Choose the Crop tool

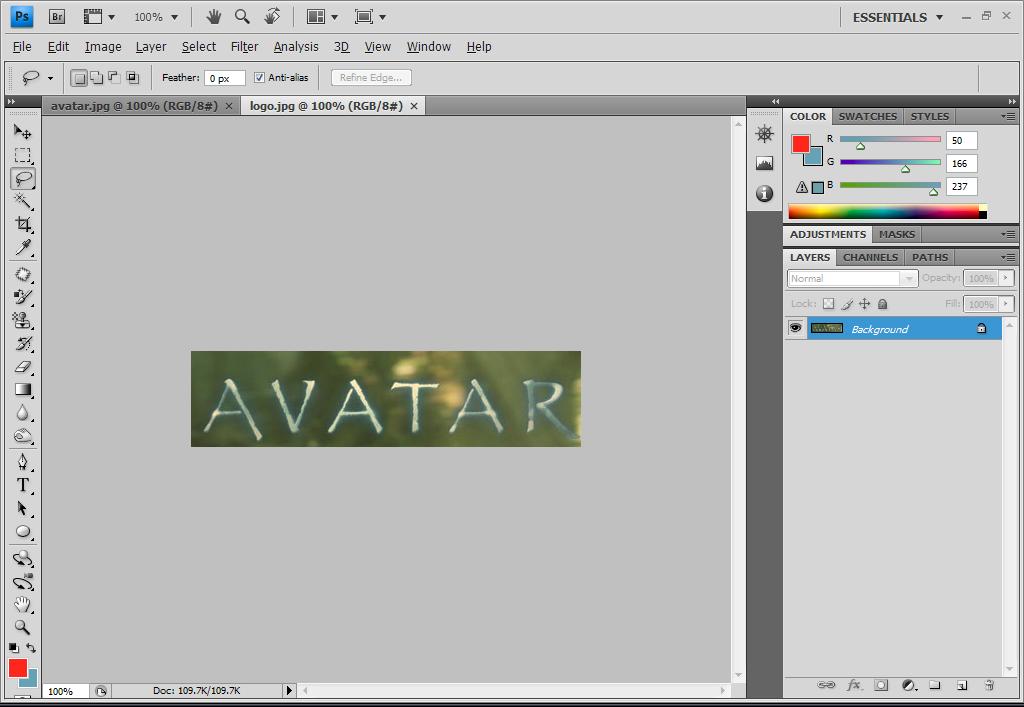click(22, 225)
